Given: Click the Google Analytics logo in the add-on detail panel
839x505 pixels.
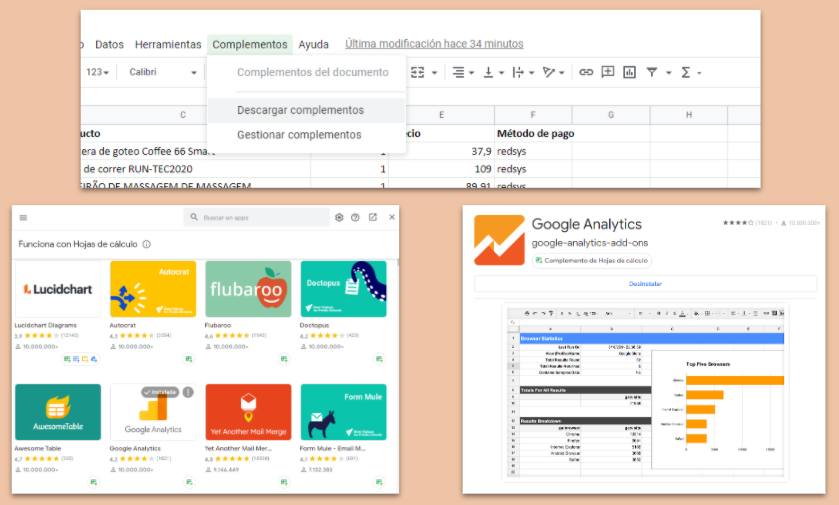Looking at the screenshot, I should [x=499, y=240].
